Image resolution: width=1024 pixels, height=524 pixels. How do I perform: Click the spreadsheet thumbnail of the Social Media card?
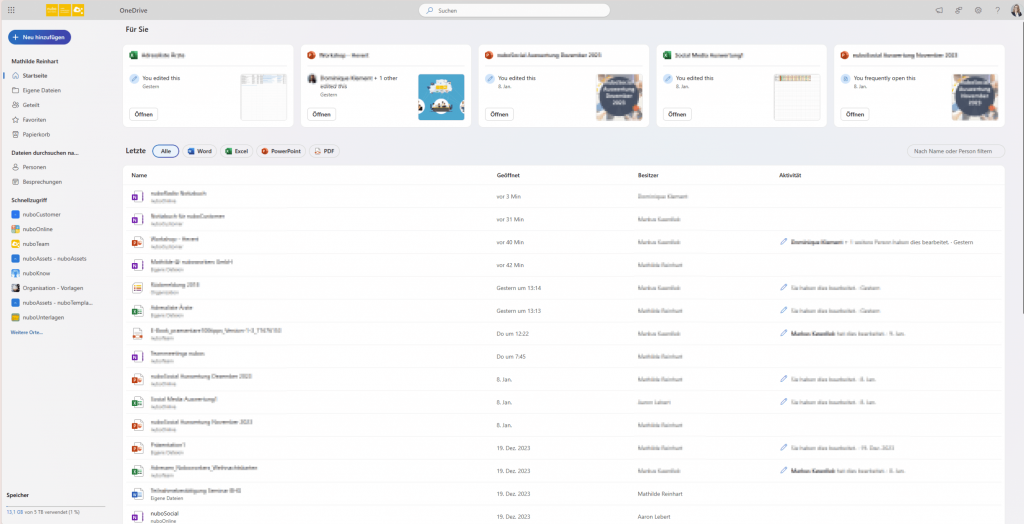click(797, 97)
